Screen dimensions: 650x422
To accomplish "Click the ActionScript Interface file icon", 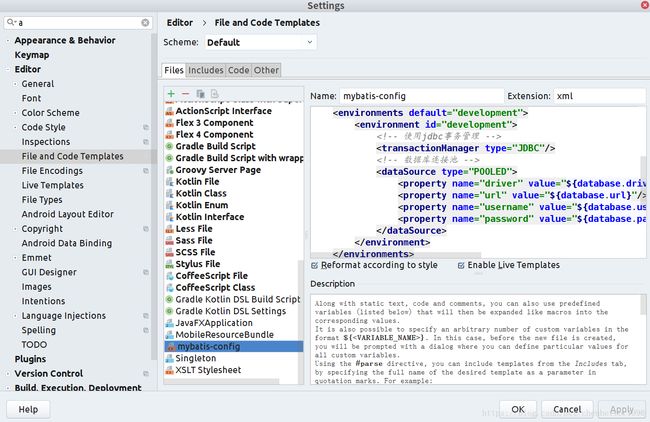I will pos(170,111).
